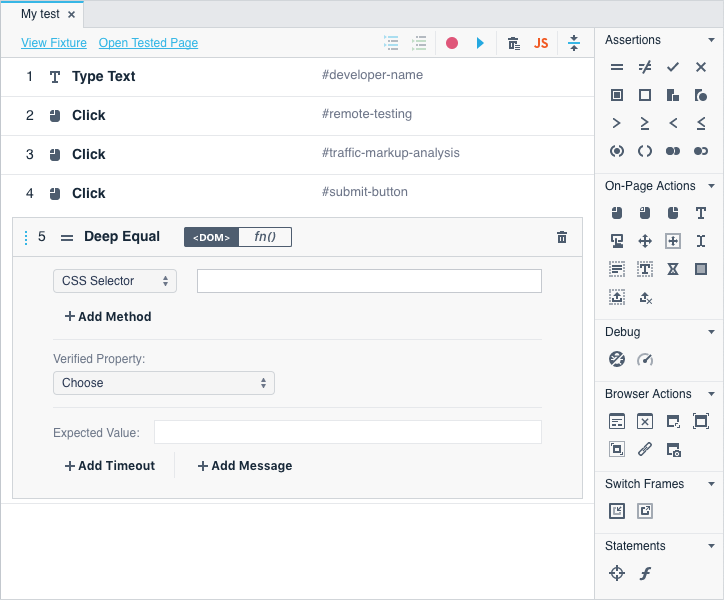The image size is (724, 600).
Task: Add the link icon in Browser Actions
Action: pos(645,449)
